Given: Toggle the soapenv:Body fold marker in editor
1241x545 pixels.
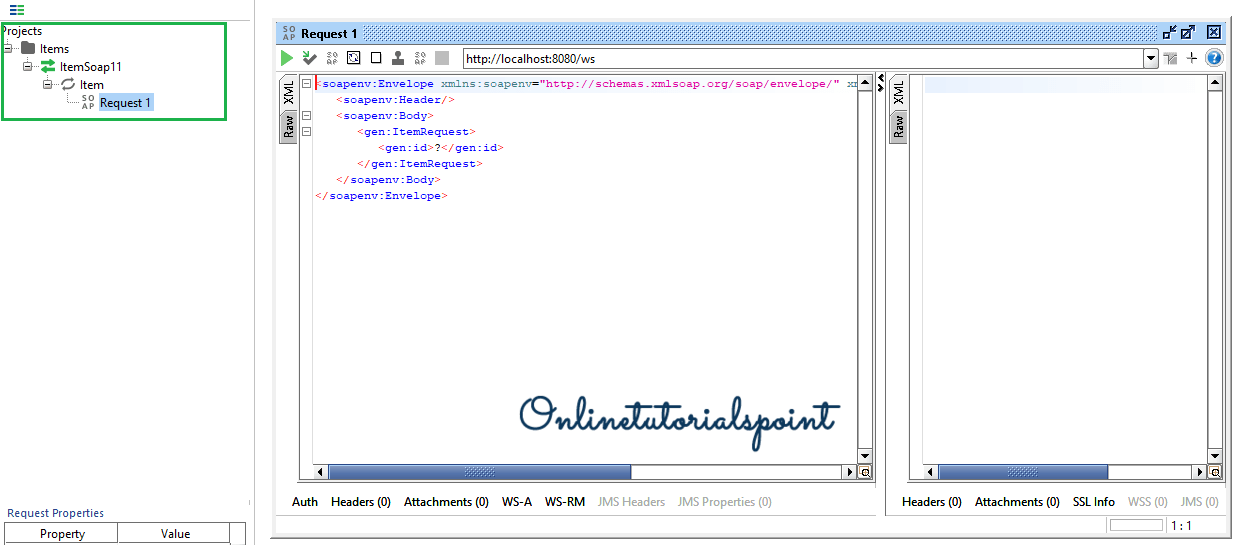Looking at the screenshot, I should click(x=306, y=116).
